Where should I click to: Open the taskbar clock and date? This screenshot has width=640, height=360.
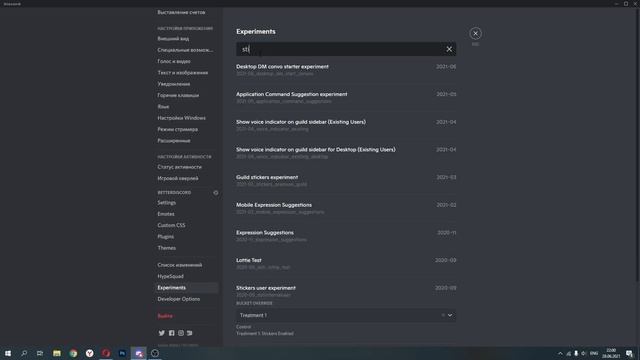coord(611,353)
